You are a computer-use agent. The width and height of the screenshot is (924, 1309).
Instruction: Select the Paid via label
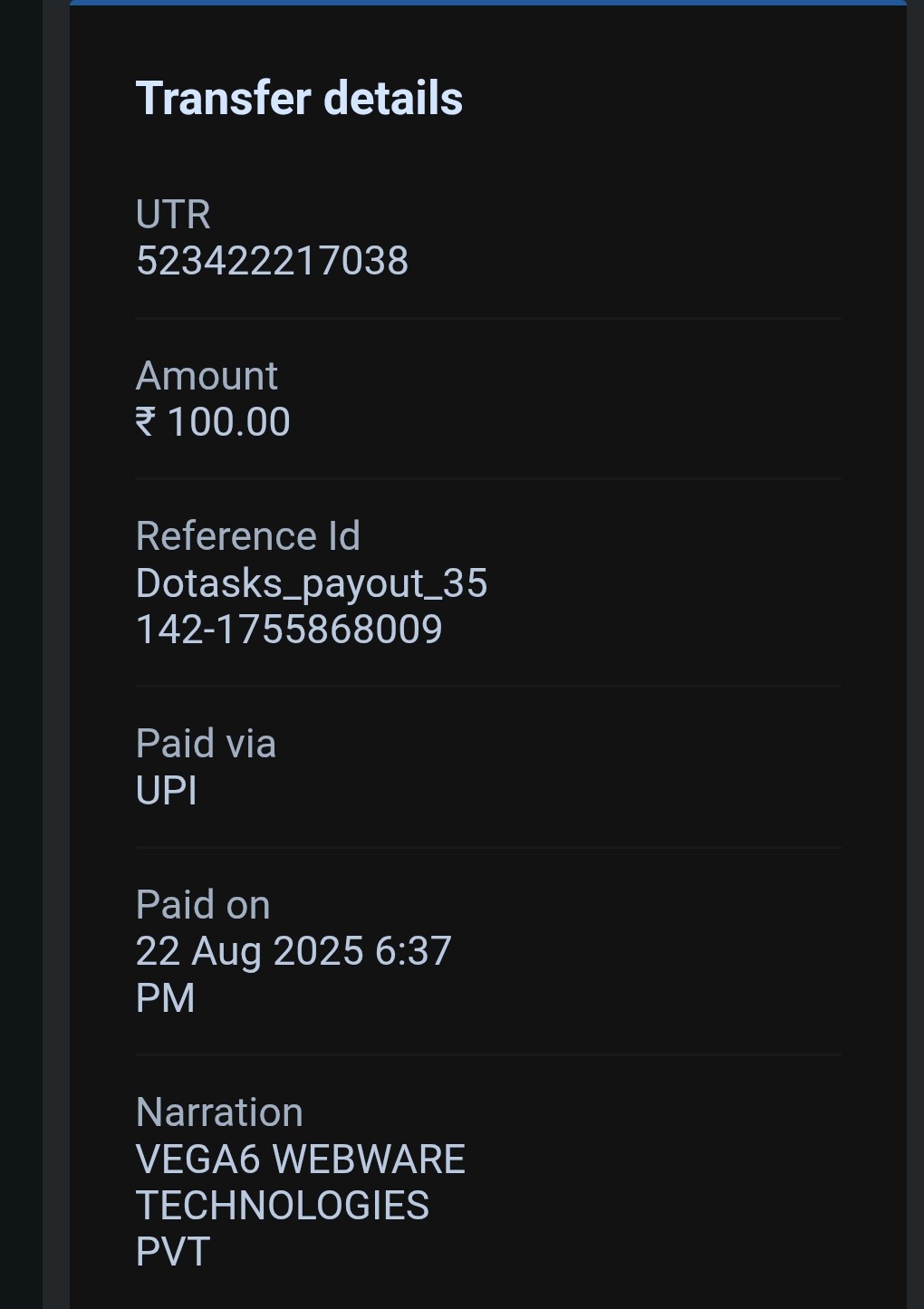(x=206, y=744)
